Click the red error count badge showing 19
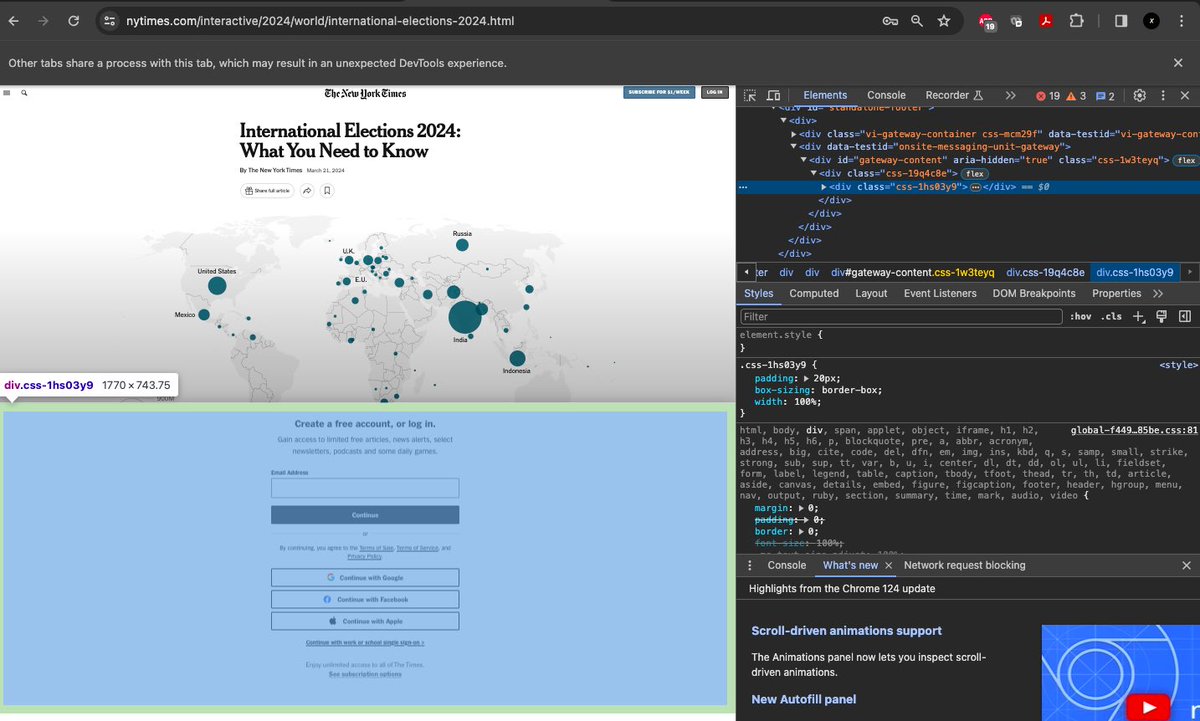 pos(1048,95)
